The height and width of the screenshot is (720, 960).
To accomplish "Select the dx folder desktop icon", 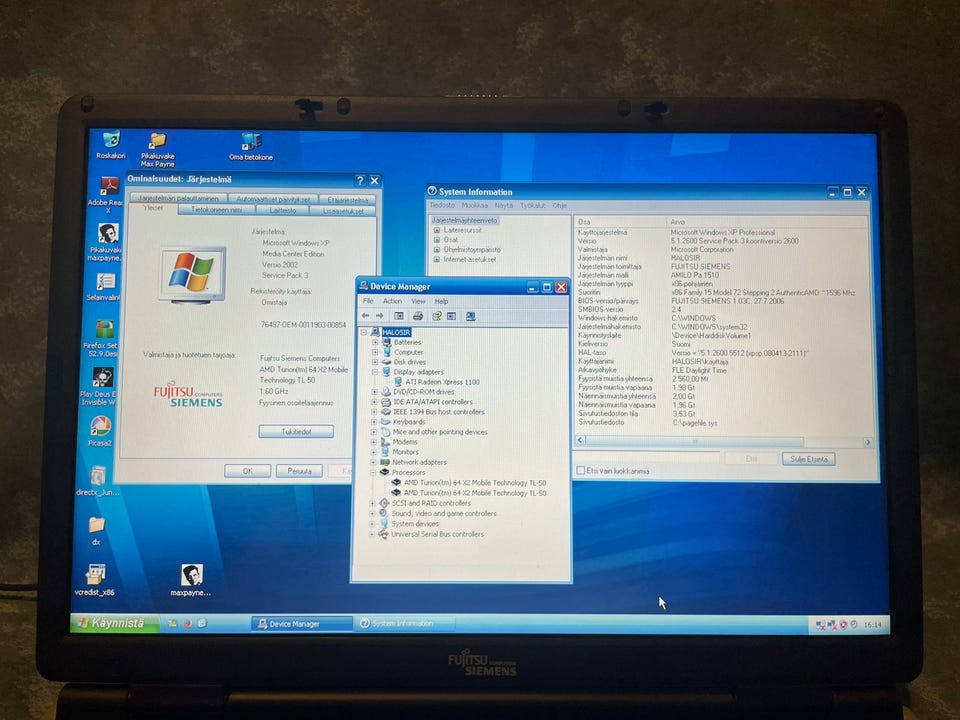I will pos(97,531).
